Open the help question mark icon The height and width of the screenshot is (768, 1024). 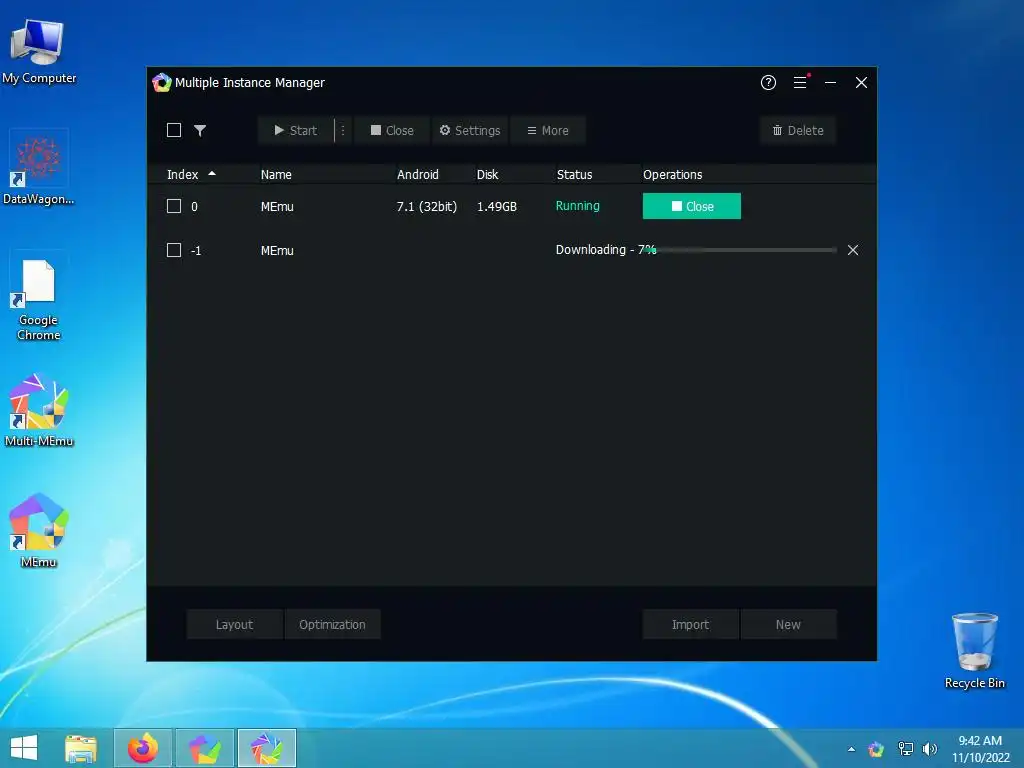point(768,82)
